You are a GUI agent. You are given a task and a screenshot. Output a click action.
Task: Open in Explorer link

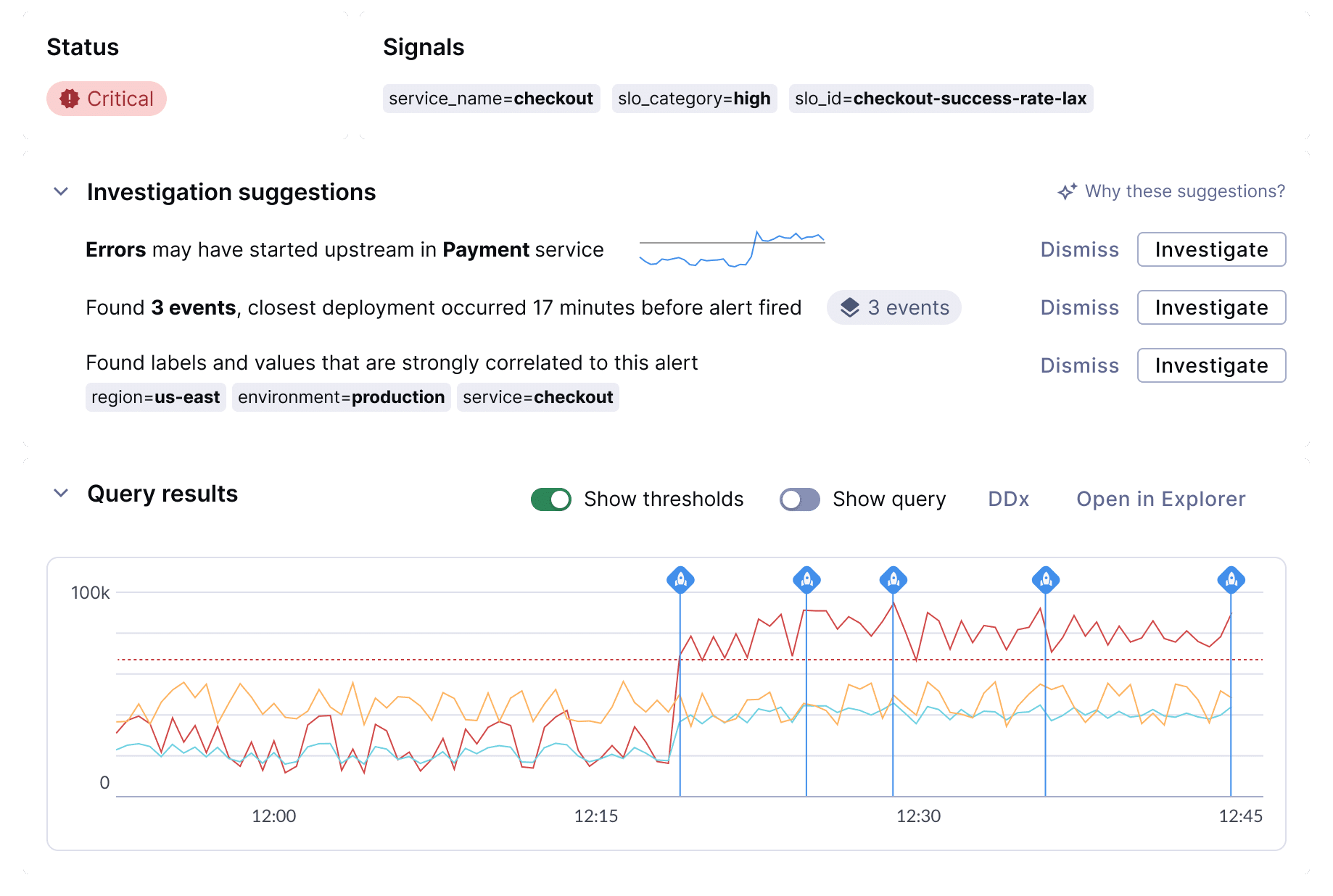point(1160,499)
